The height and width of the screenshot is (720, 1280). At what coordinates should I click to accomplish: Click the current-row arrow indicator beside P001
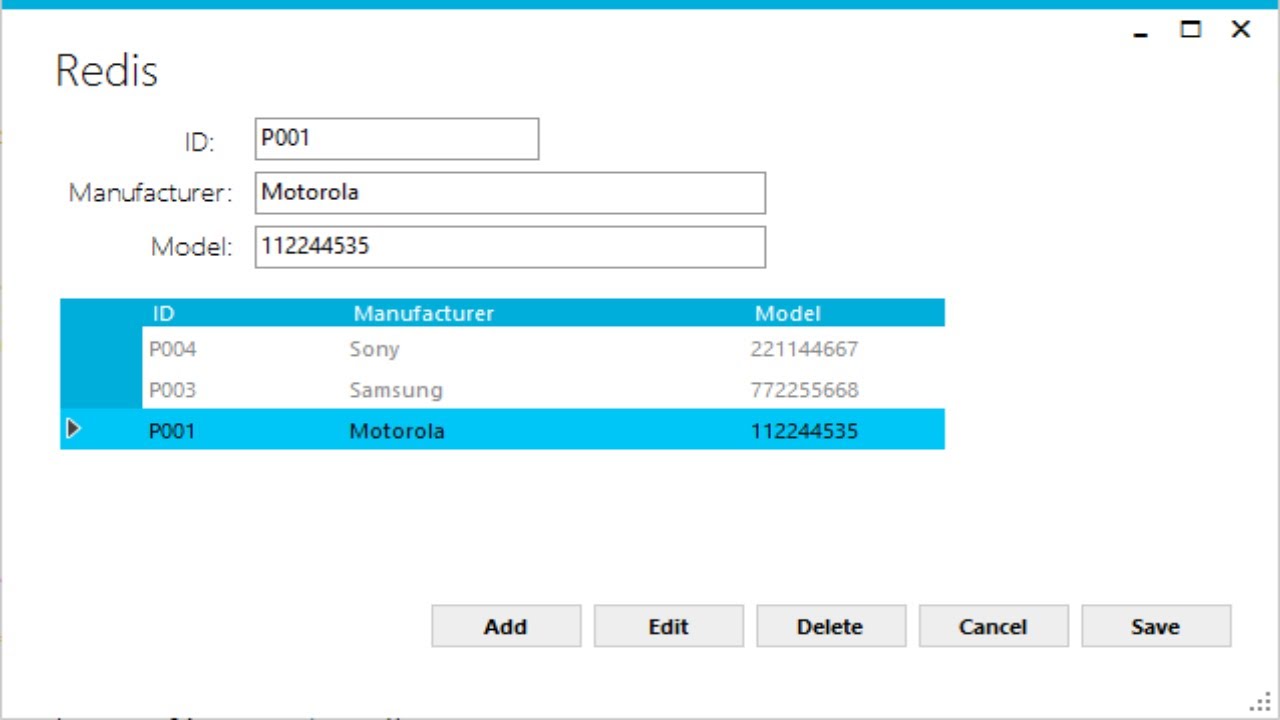click(x=73, y=429)
